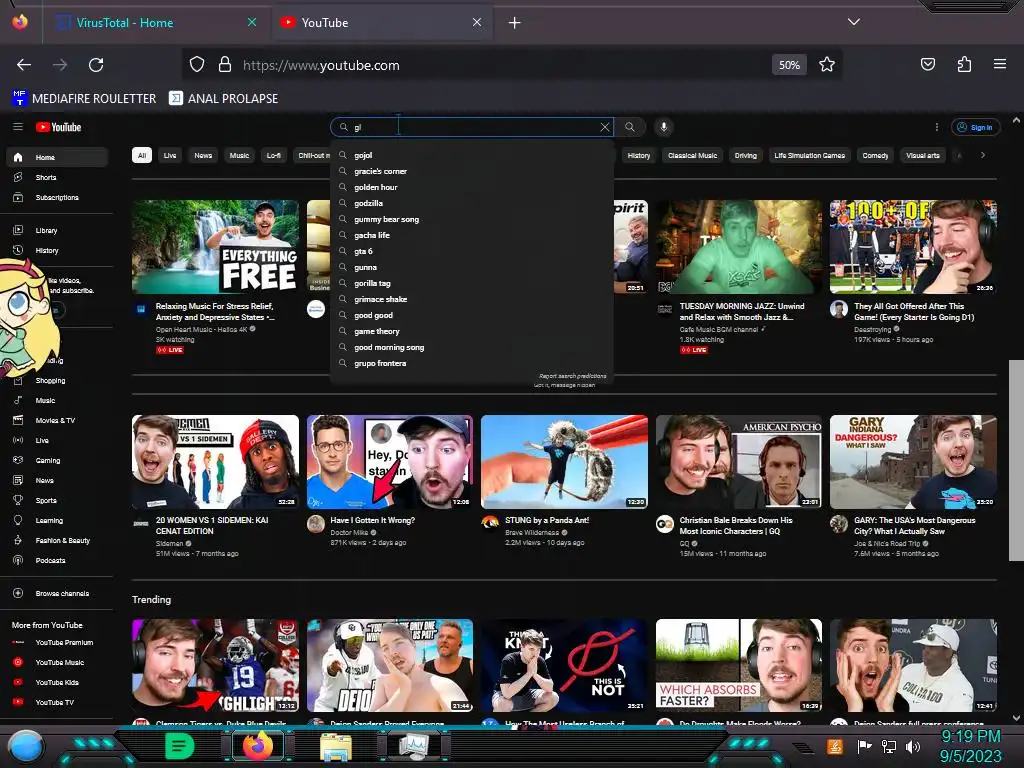Image resolution: width=1024 pixels, height=768 pixels.
Task: Select the Lo-fi filter chip
Action: coord(274,155)
